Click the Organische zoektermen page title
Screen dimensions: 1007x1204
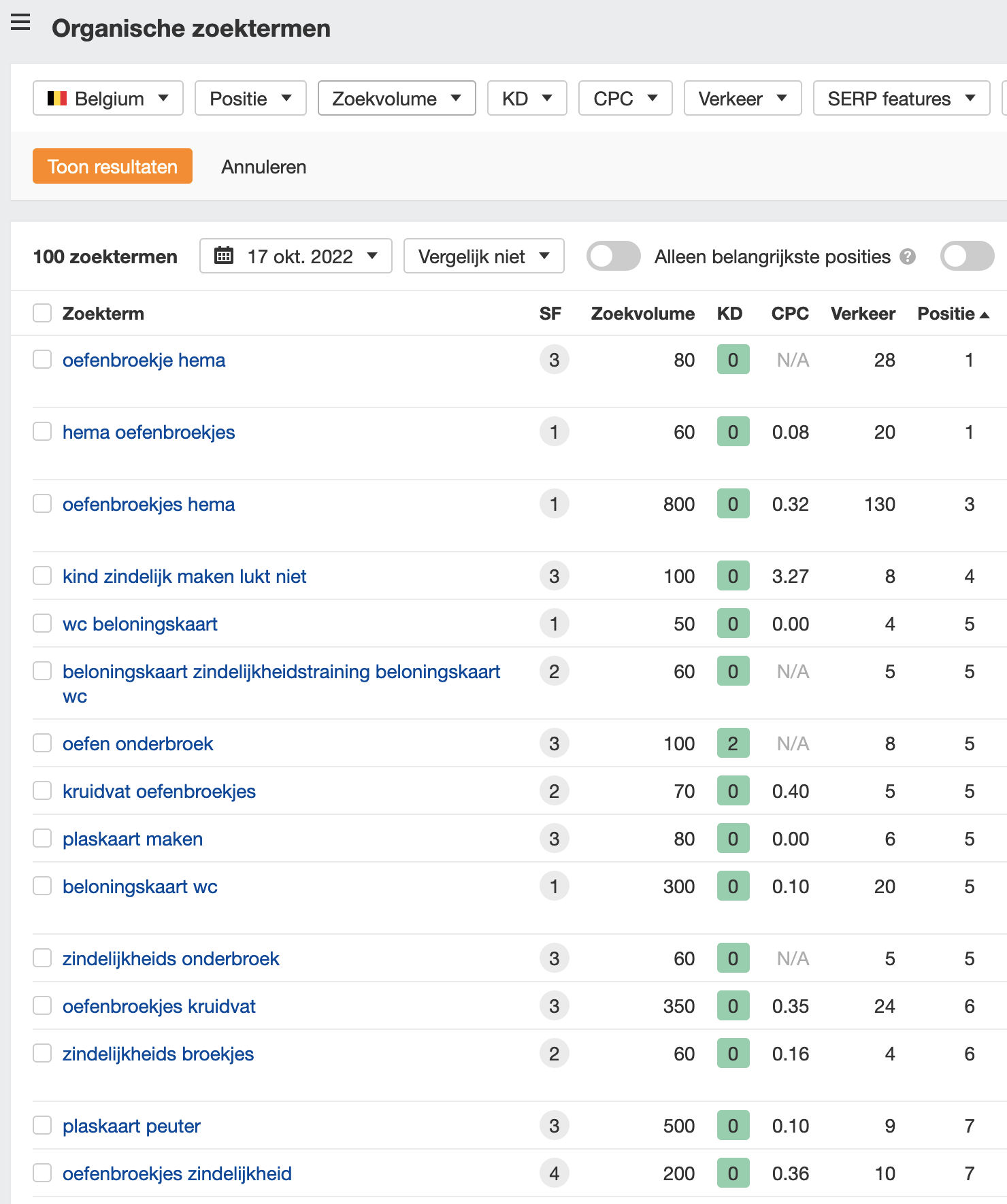[x=191, y=29]
